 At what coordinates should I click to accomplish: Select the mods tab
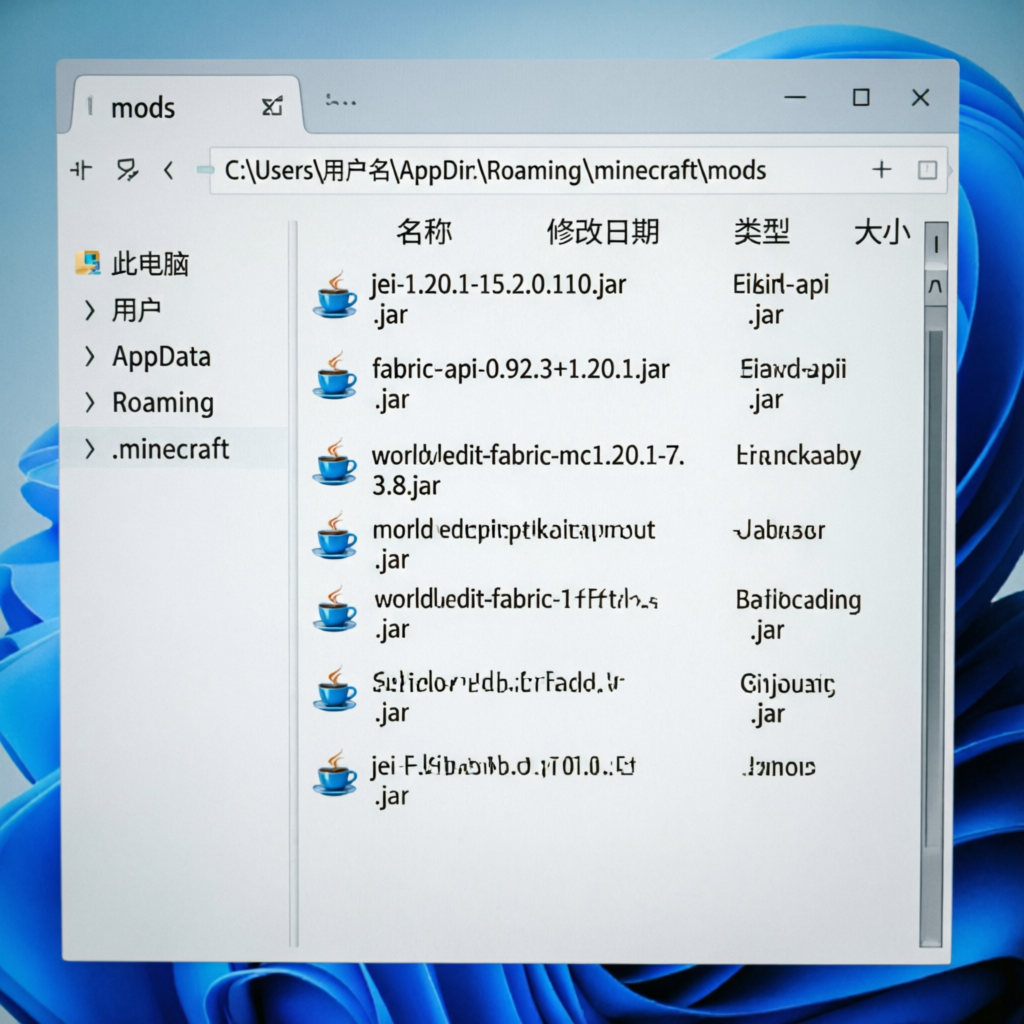click(186, 106)
